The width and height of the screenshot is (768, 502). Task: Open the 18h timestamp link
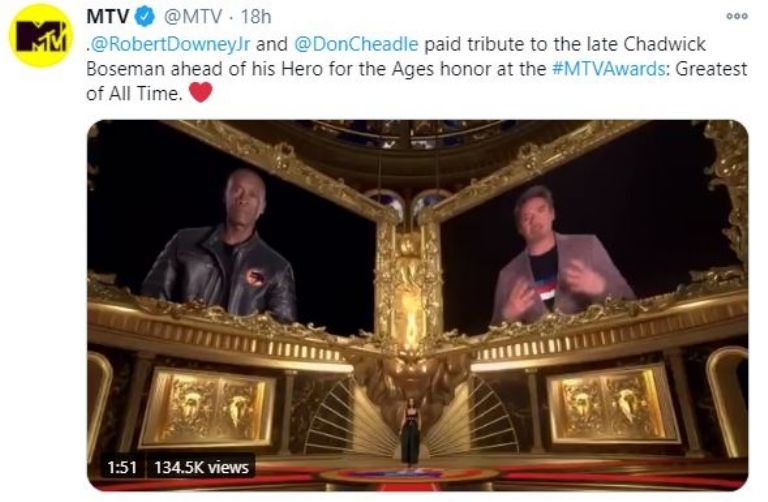[x=256, y=17]
